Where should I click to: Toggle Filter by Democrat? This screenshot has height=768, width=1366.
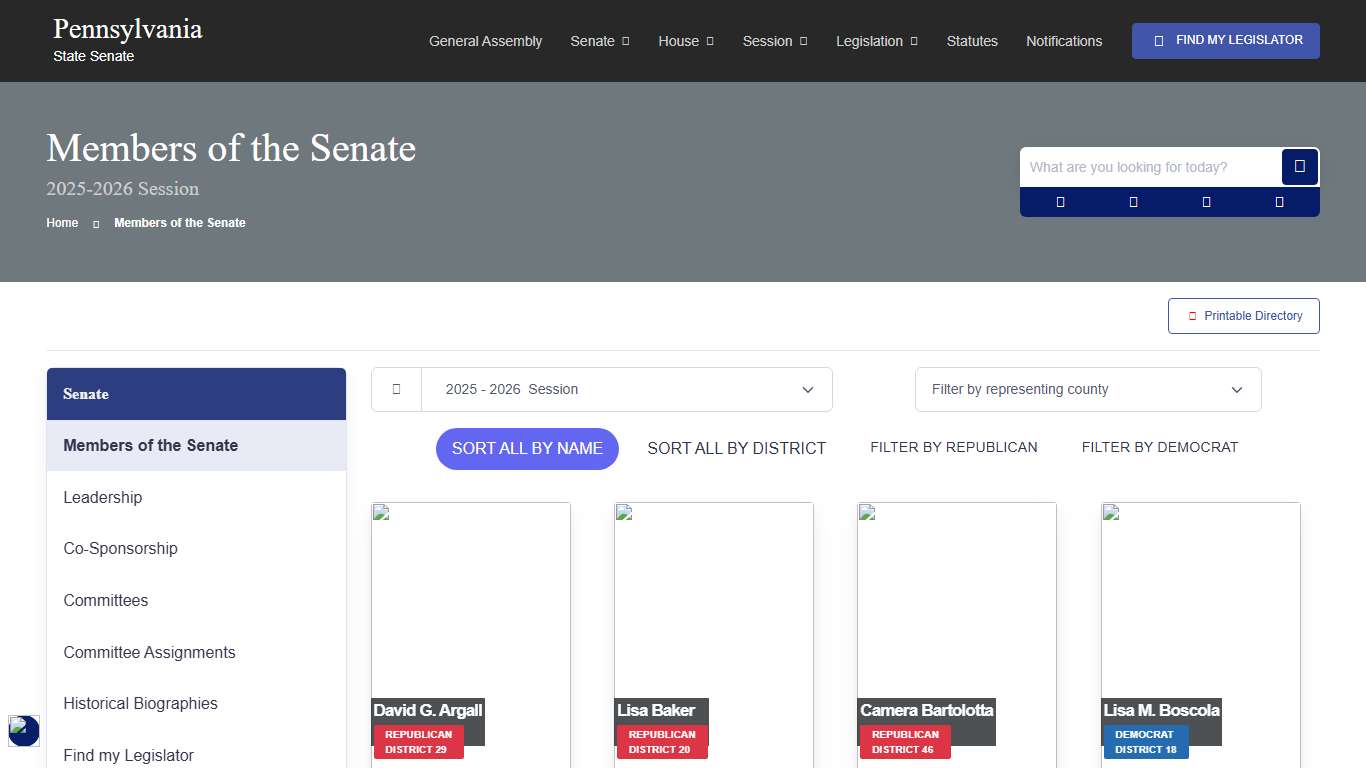tap(1160, 447)
